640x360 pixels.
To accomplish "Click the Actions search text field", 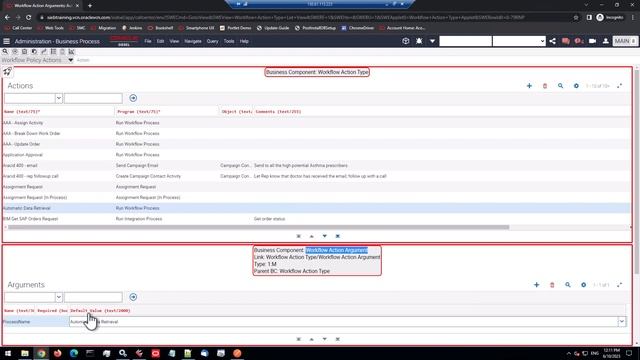I will [93, 98].
